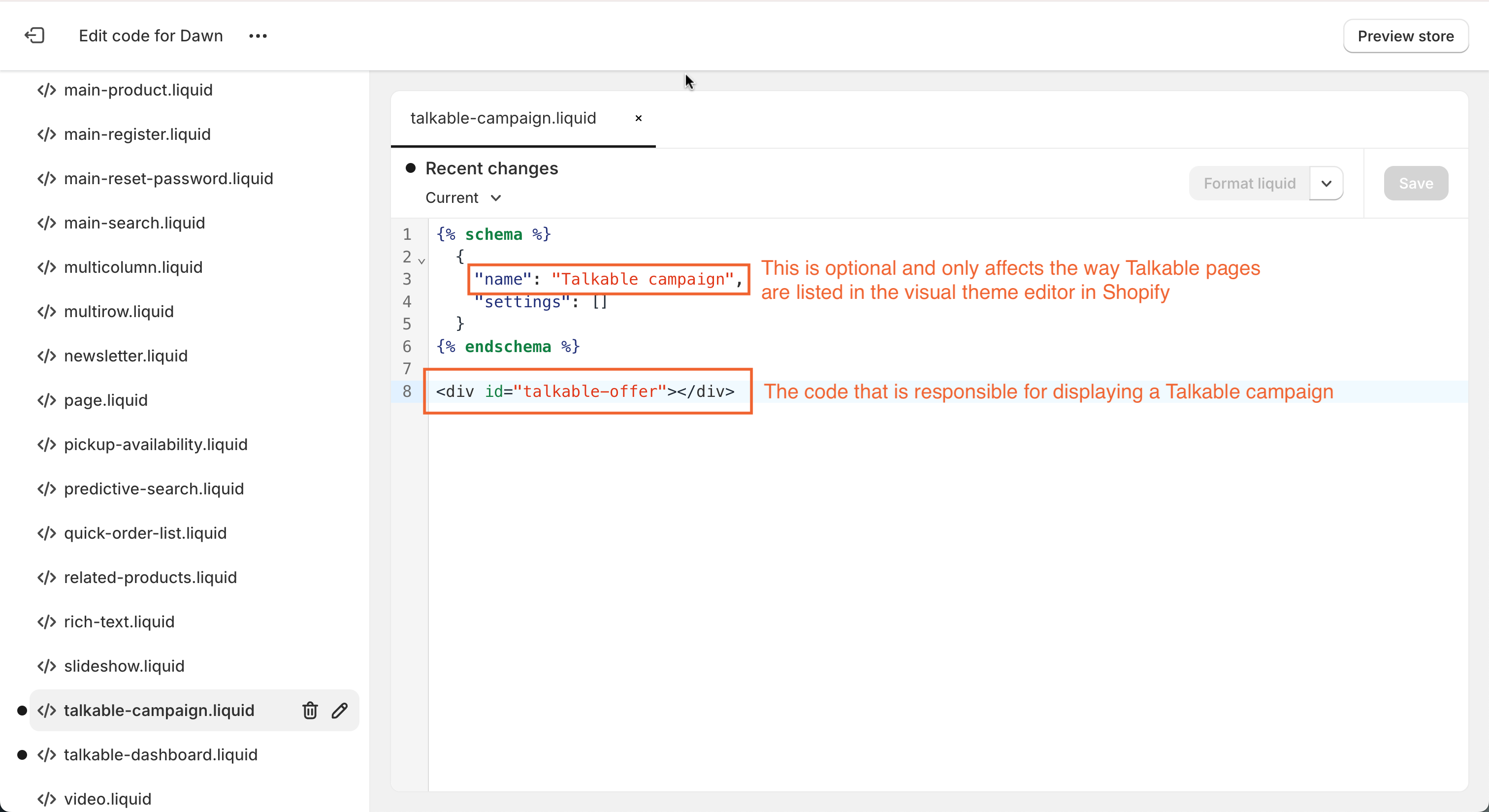Click the code tag icon for main-product.liquid
The image size is (1489, 812).
pyautogui.click(x=47, y=90)
